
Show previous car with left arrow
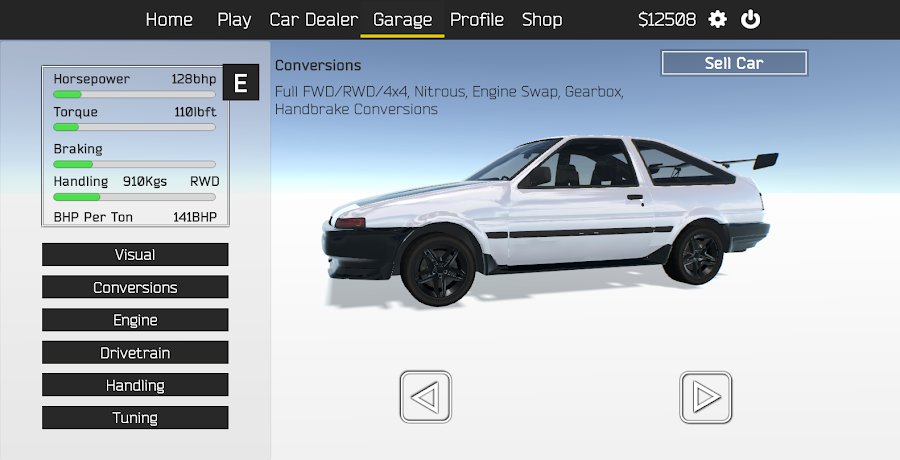point(425,397)
